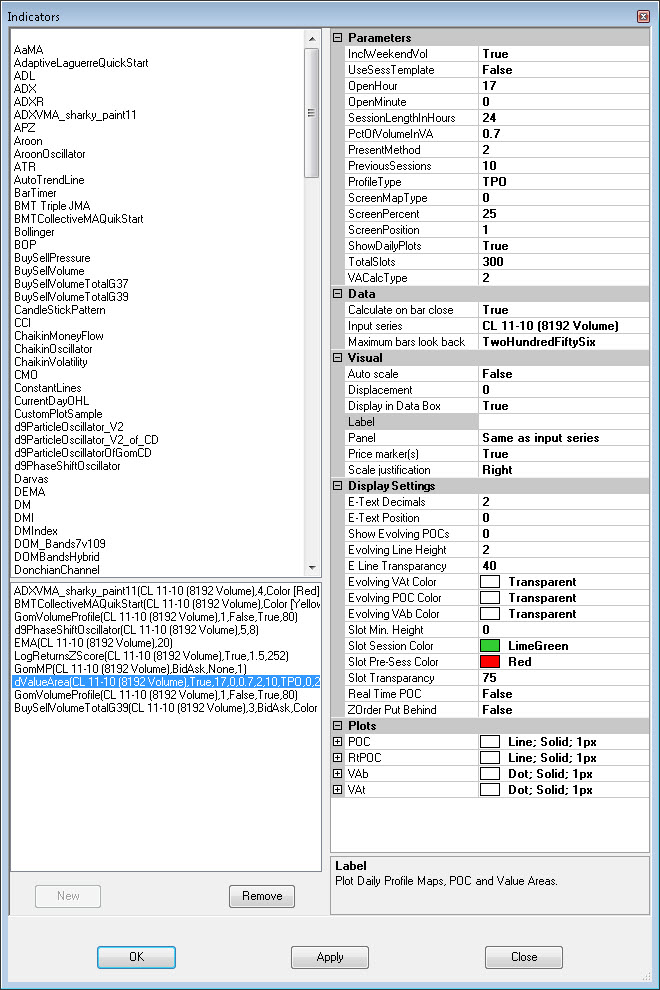The height and width of the screenshot is (990, 660).
Task: Collapse the Display Settings section
Action: pyautogui.click(x=338, y=486)
